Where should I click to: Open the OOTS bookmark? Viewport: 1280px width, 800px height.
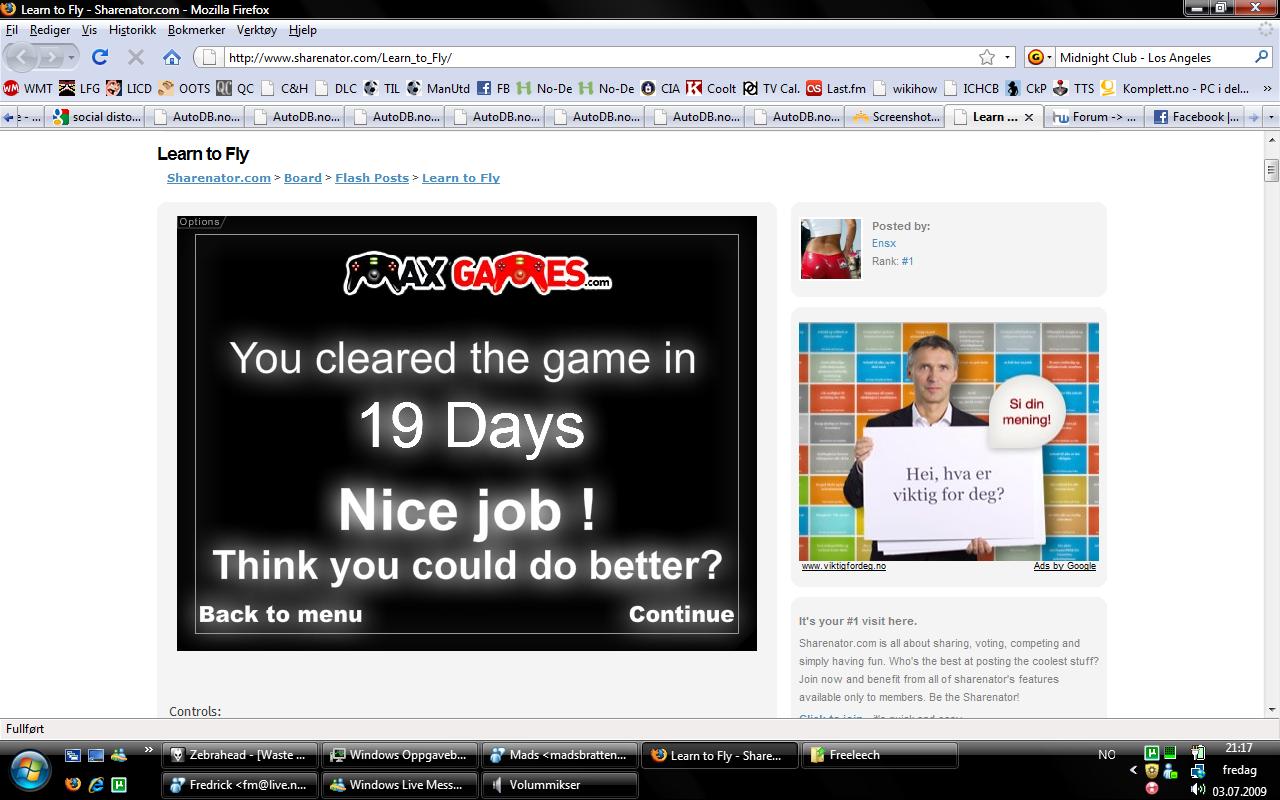pyautogui.click(x=185, y=88)
